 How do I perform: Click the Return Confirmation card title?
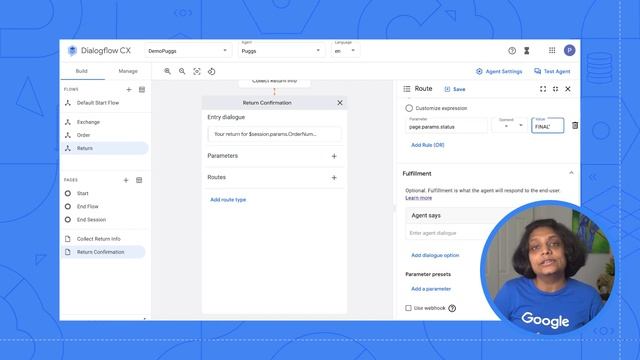267,103
